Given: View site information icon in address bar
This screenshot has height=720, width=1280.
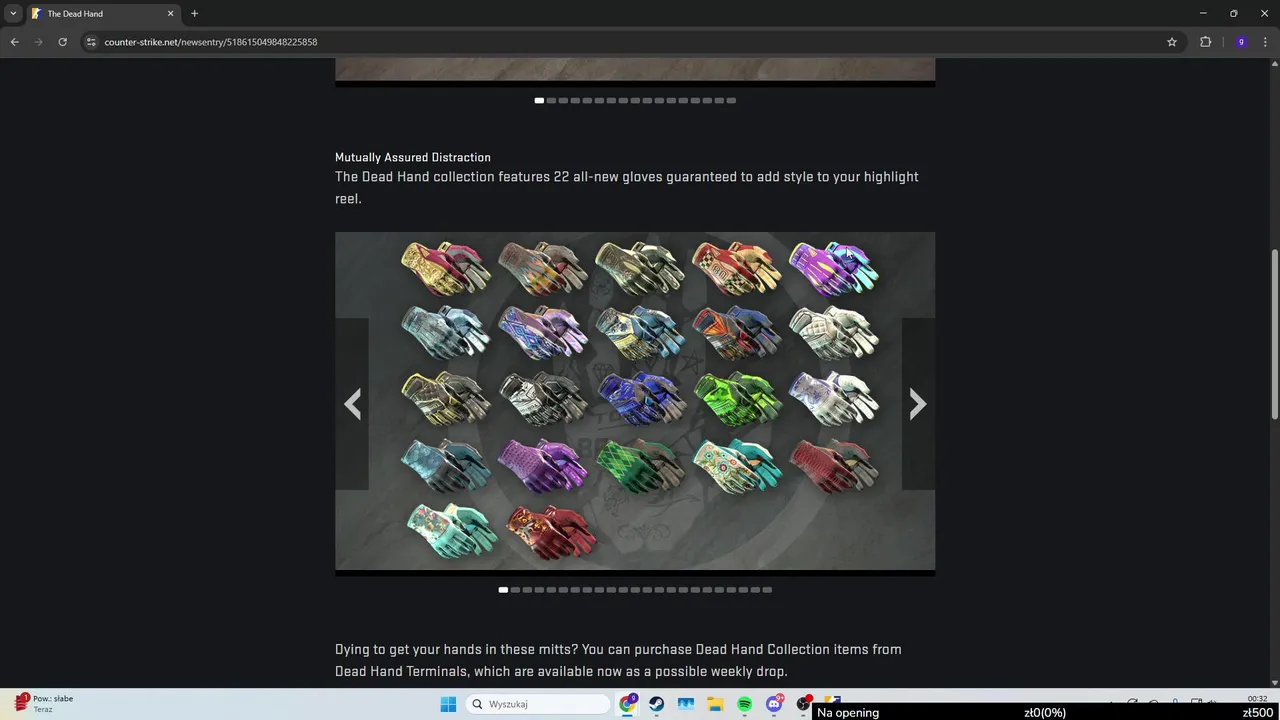Looking at the screenshot, I should pyautogui.click(x=91, y=42).
